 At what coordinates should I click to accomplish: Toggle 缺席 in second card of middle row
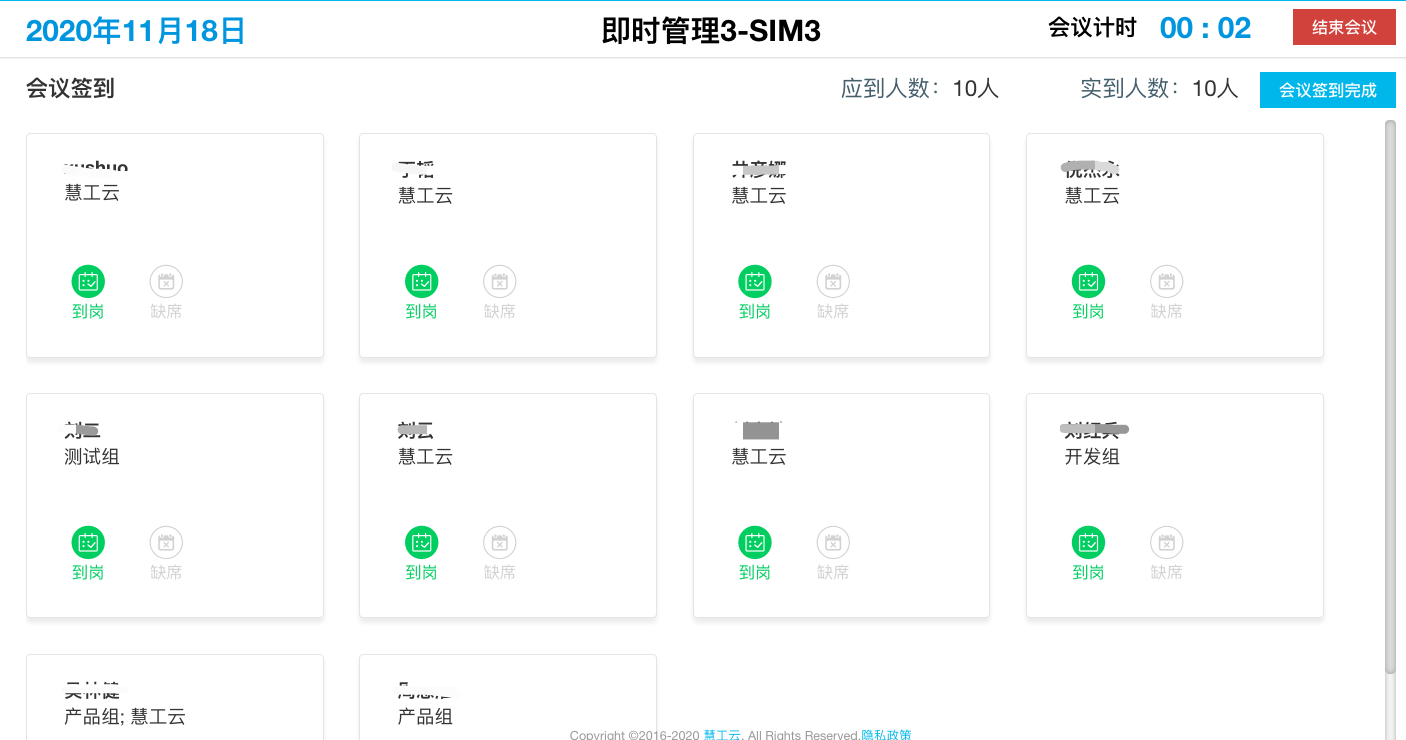point(499,543)
